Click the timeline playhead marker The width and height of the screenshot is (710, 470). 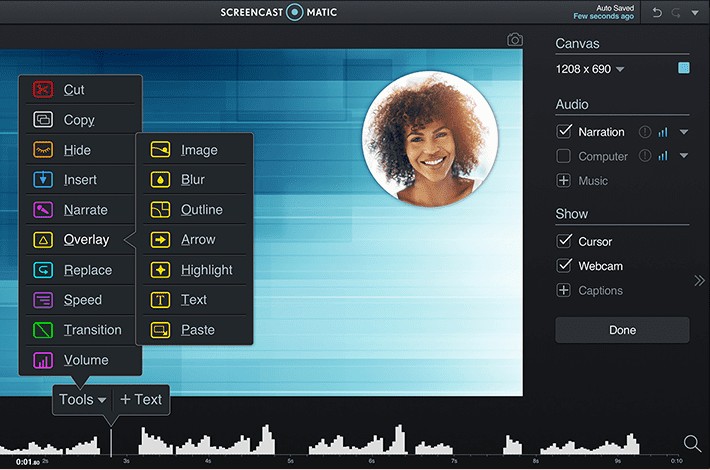111,441
